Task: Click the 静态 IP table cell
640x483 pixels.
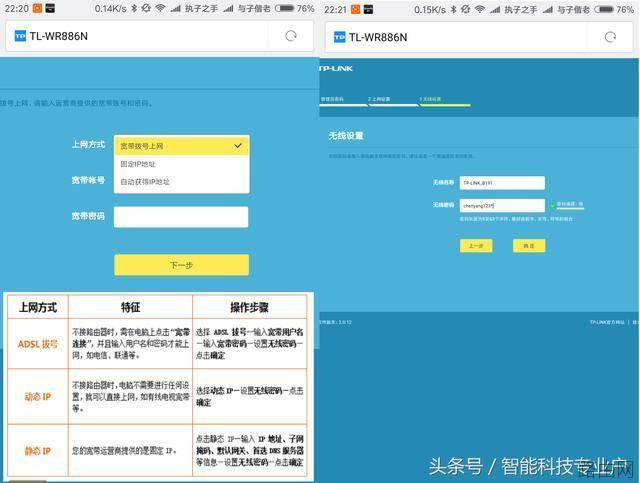Action: click(38, 451)
